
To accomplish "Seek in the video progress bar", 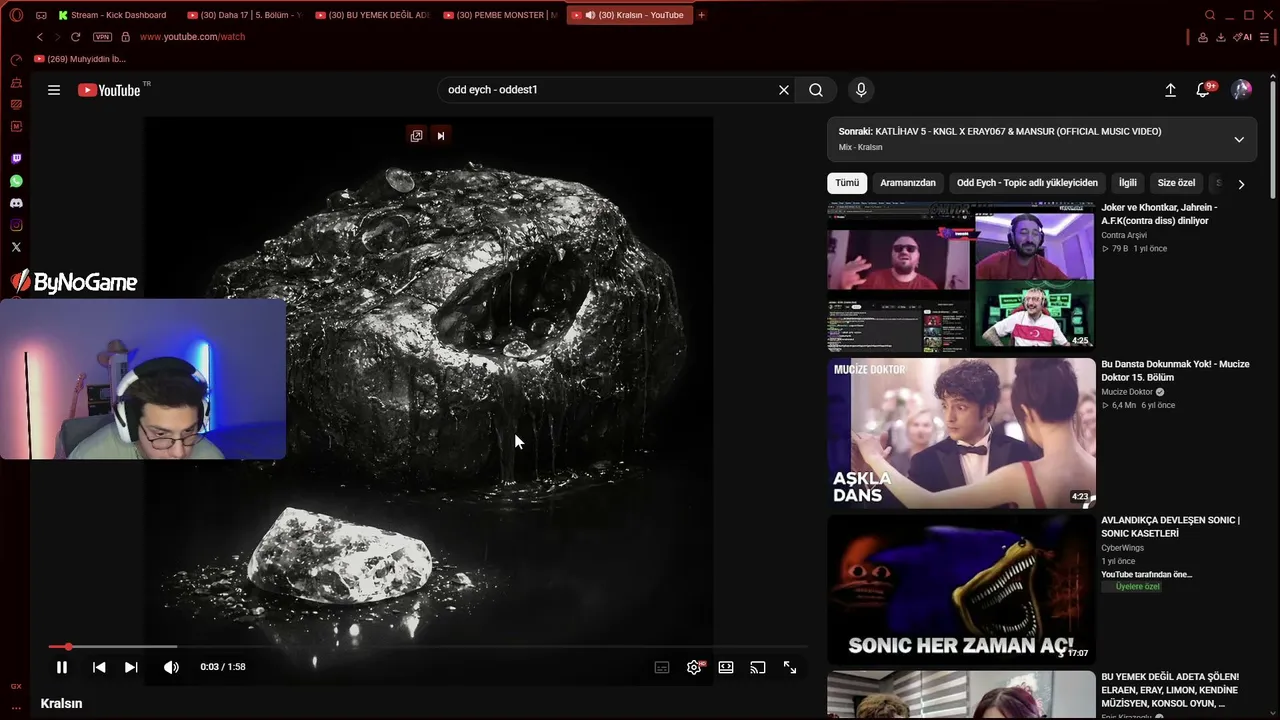I will tap(428, 647).
